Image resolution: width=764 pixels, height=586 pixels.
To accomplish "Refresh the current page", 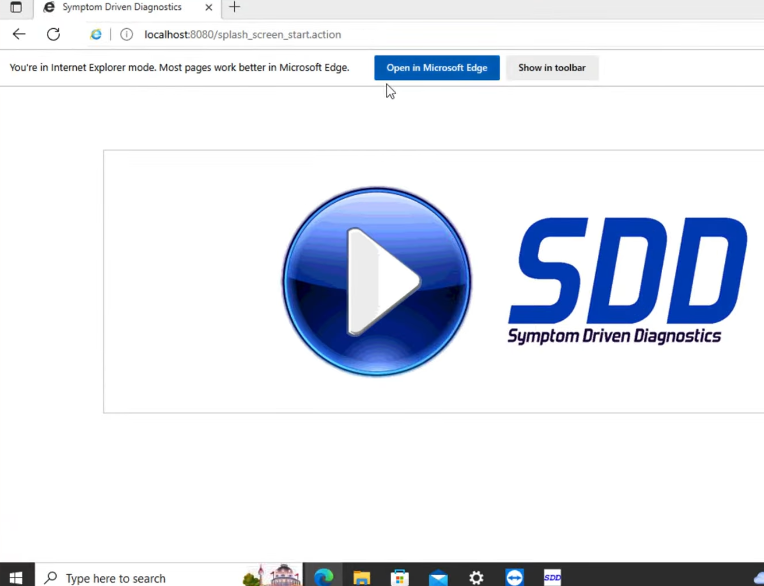I will 54,34.
